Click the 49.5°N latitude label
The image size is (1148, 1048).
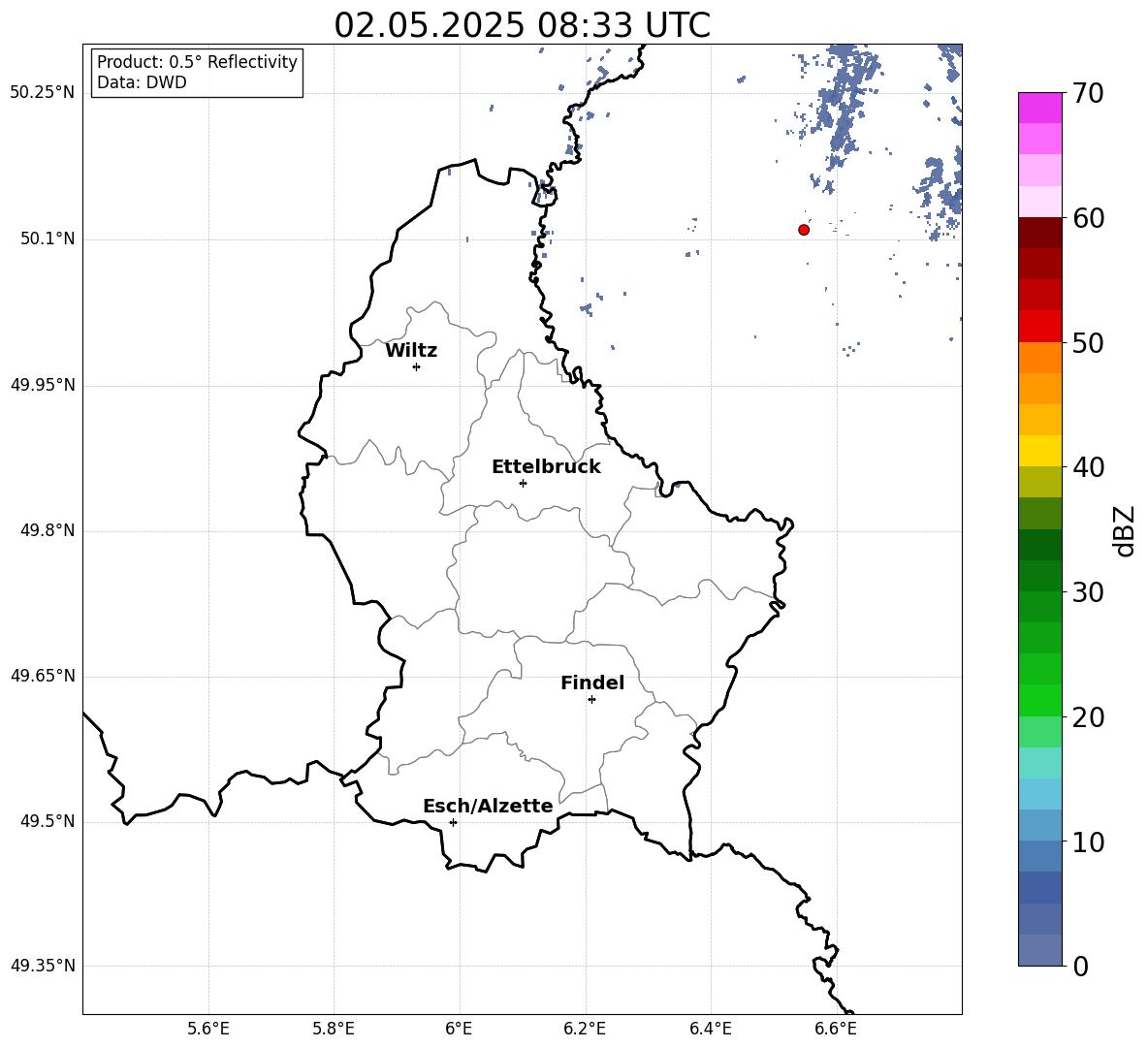48,821
